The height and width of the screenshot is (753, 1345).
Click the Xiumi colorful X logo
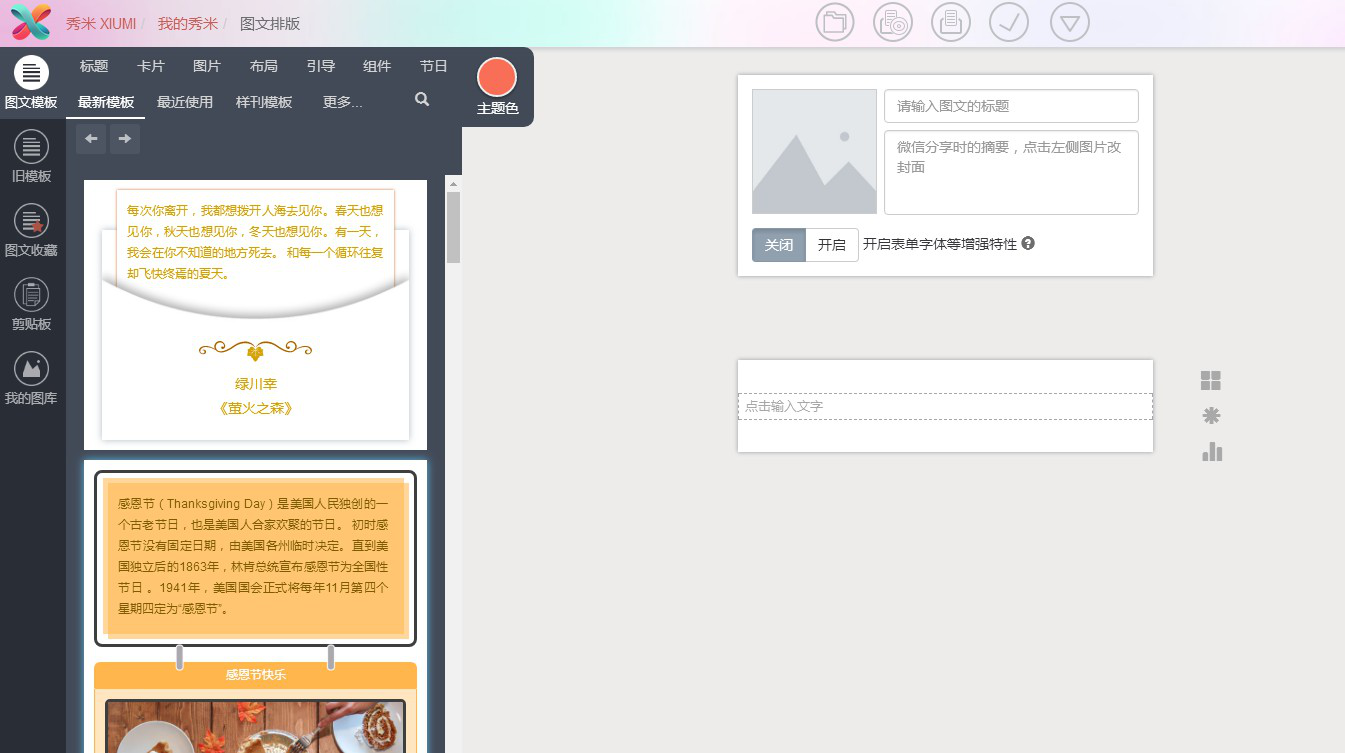click(31, 23)
